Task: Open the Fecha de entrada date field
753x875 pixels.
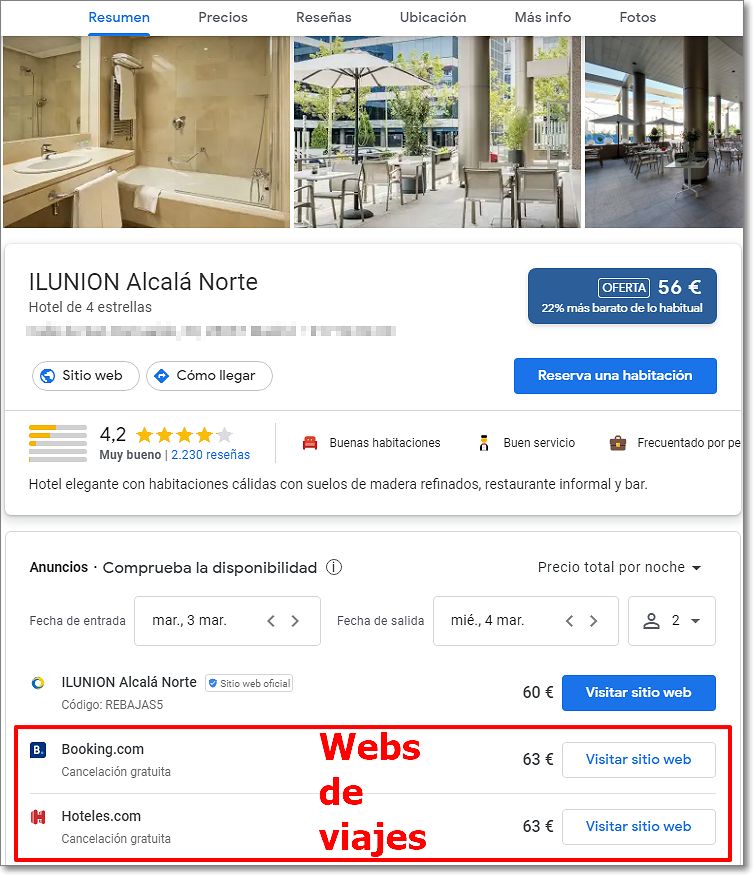Action: pyautogui.click(x=227, y=621)
